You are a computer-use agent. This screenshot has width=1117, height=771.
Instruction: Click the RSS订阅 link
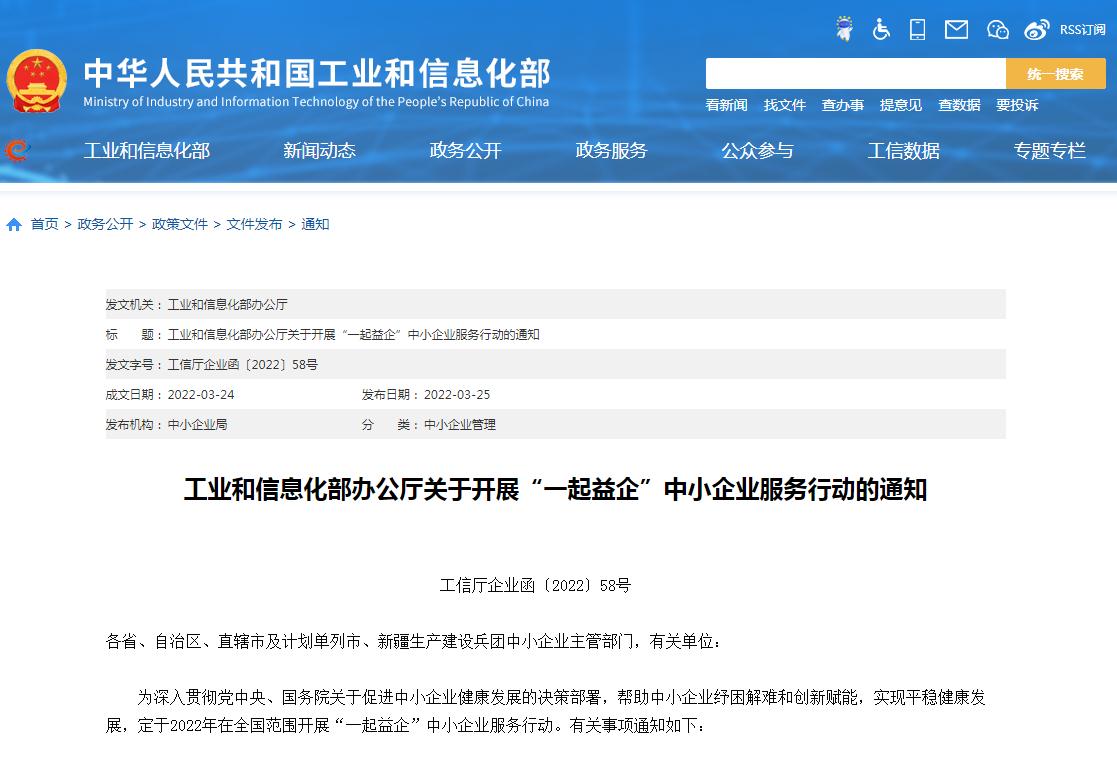click(1082, 30)
